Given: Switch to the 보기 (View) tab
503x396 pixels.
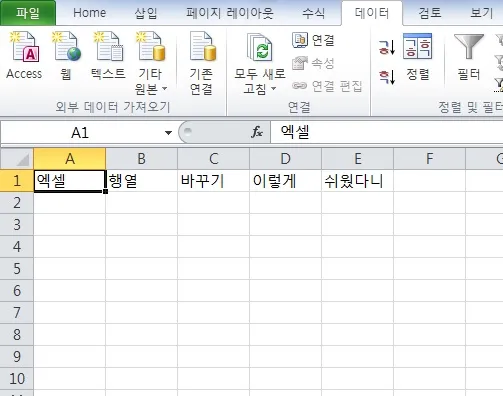Looking at the screenshot, I should tap(481, 13).
